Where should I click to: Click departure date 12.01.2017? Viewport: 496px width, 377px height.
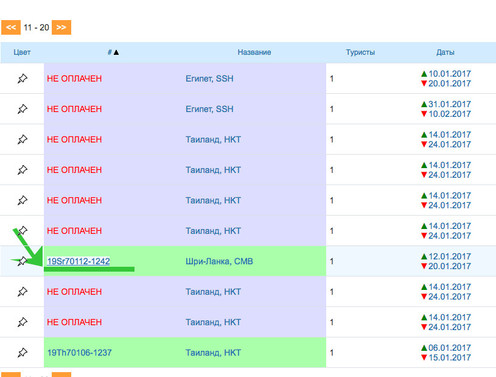coord(449,256)
